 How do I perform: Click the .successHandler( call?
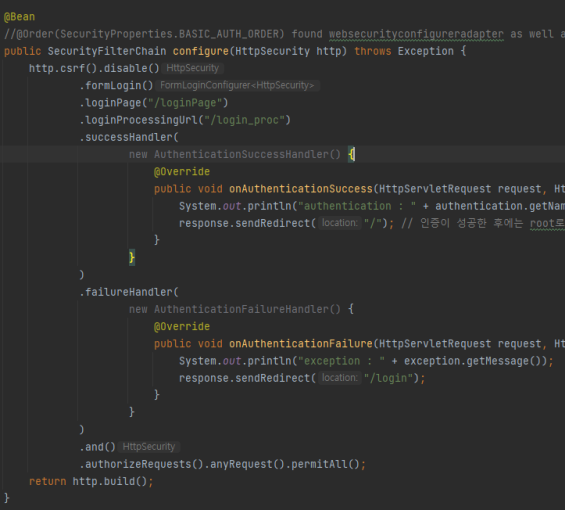pyautogui.click(x=129, y=137)
